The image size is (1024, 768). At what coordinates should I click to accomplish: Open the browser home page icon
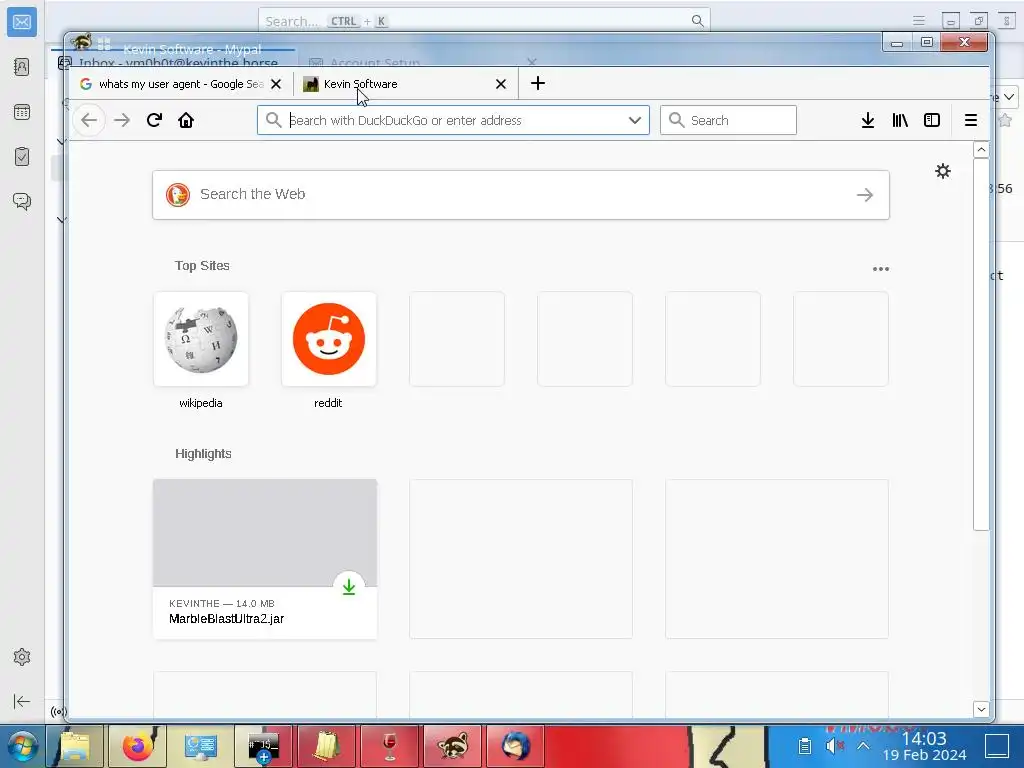[x=186, y=120]
